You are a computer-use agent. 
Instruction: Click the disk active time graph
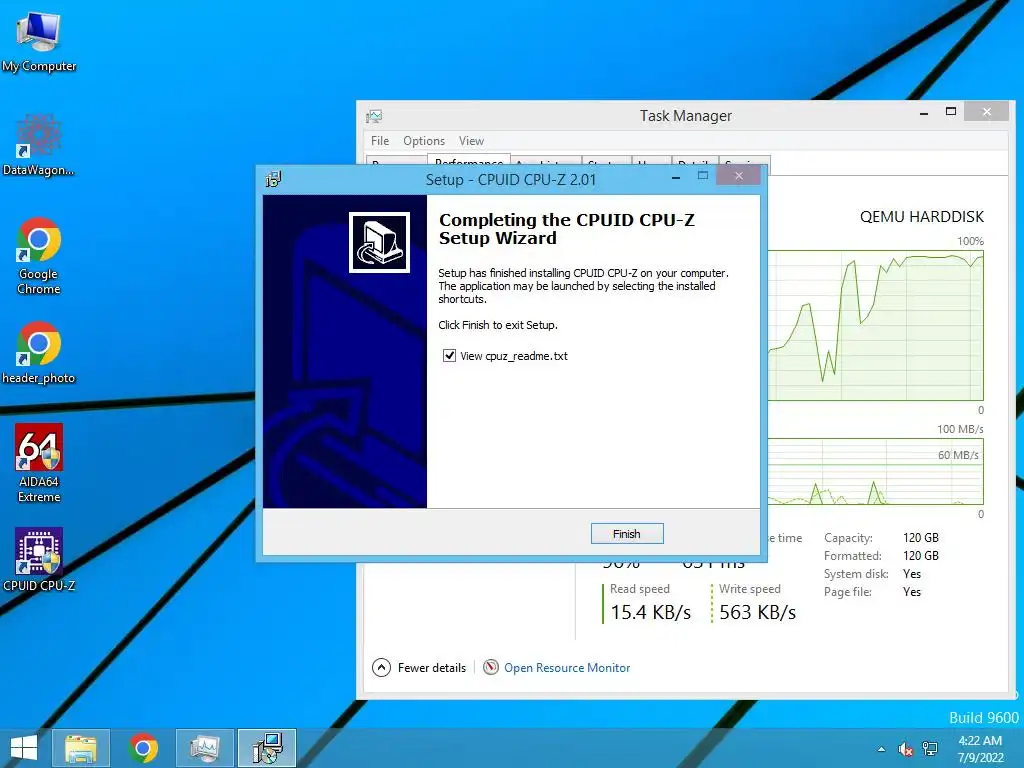click(x=875, y=325)
